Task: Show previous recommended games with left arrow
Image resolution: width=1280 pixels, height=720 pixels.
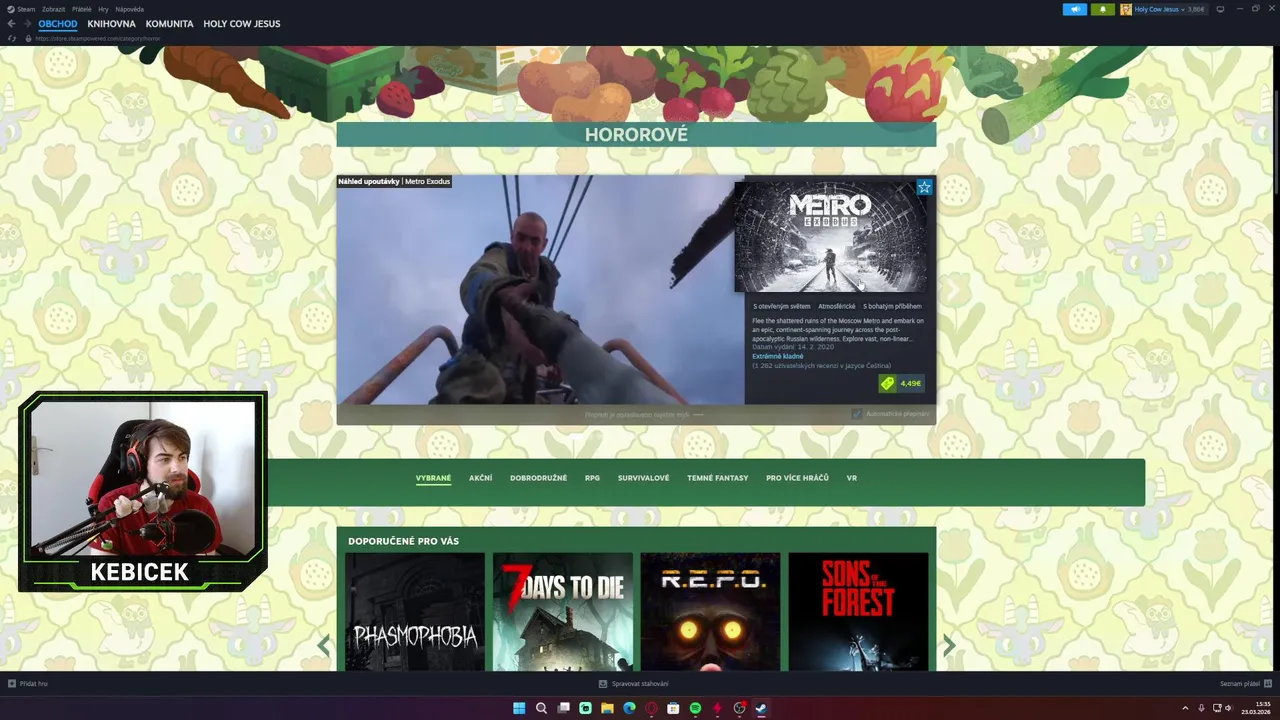Action: tap(323, 645)
